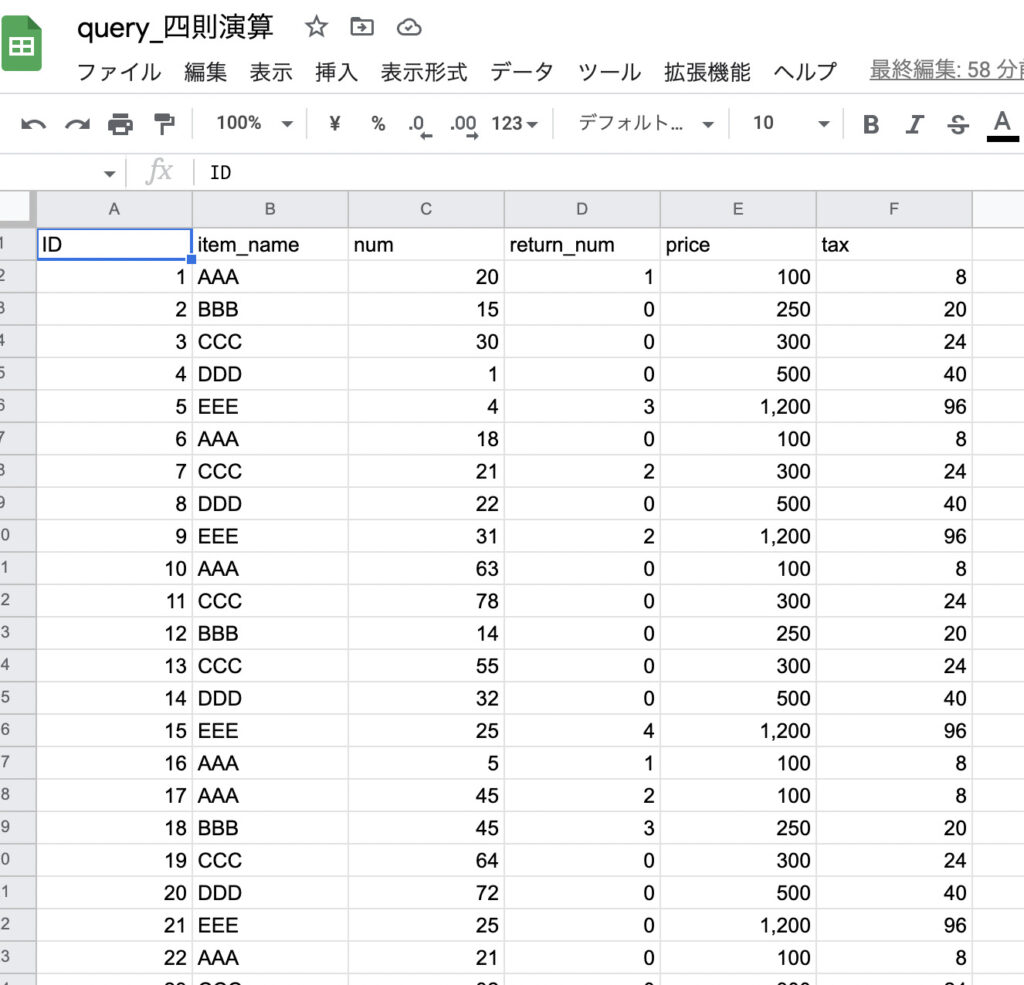This screenshot has width=1024, height=985.
Task: Toggle bold formatting
Action: tap(871, 124)
